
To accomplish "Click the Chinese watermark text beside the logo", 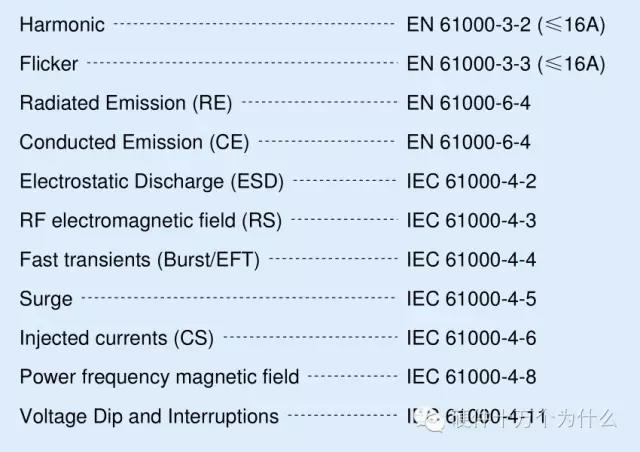I will tap(530, 422).
